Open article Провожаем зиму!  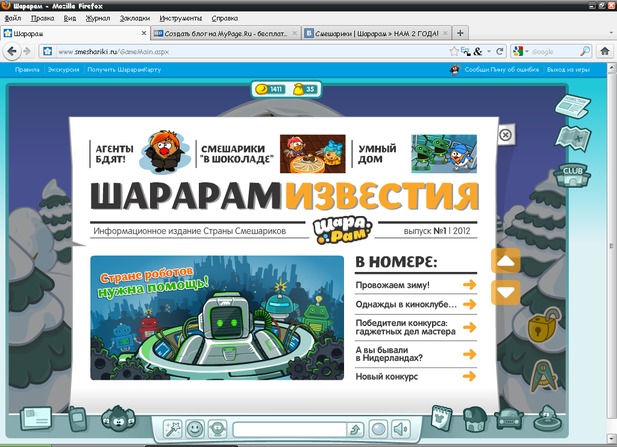[x=416, y=285]
